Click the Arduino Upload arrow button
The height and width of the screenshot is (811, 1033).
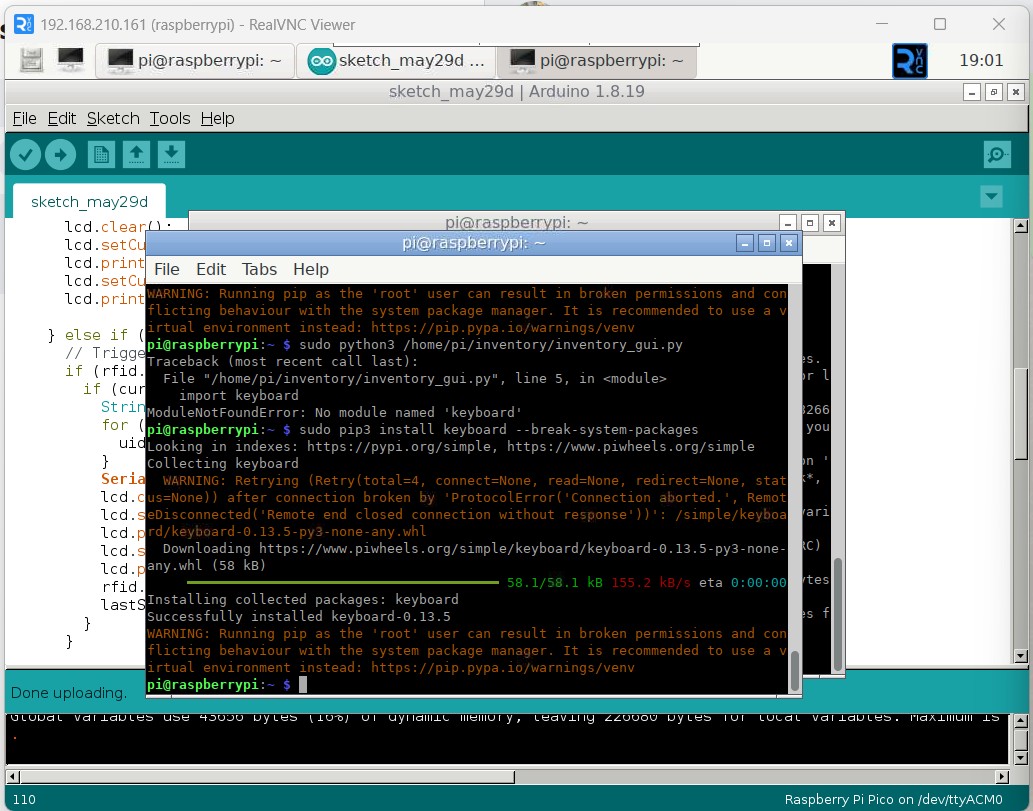coord(61,155)
